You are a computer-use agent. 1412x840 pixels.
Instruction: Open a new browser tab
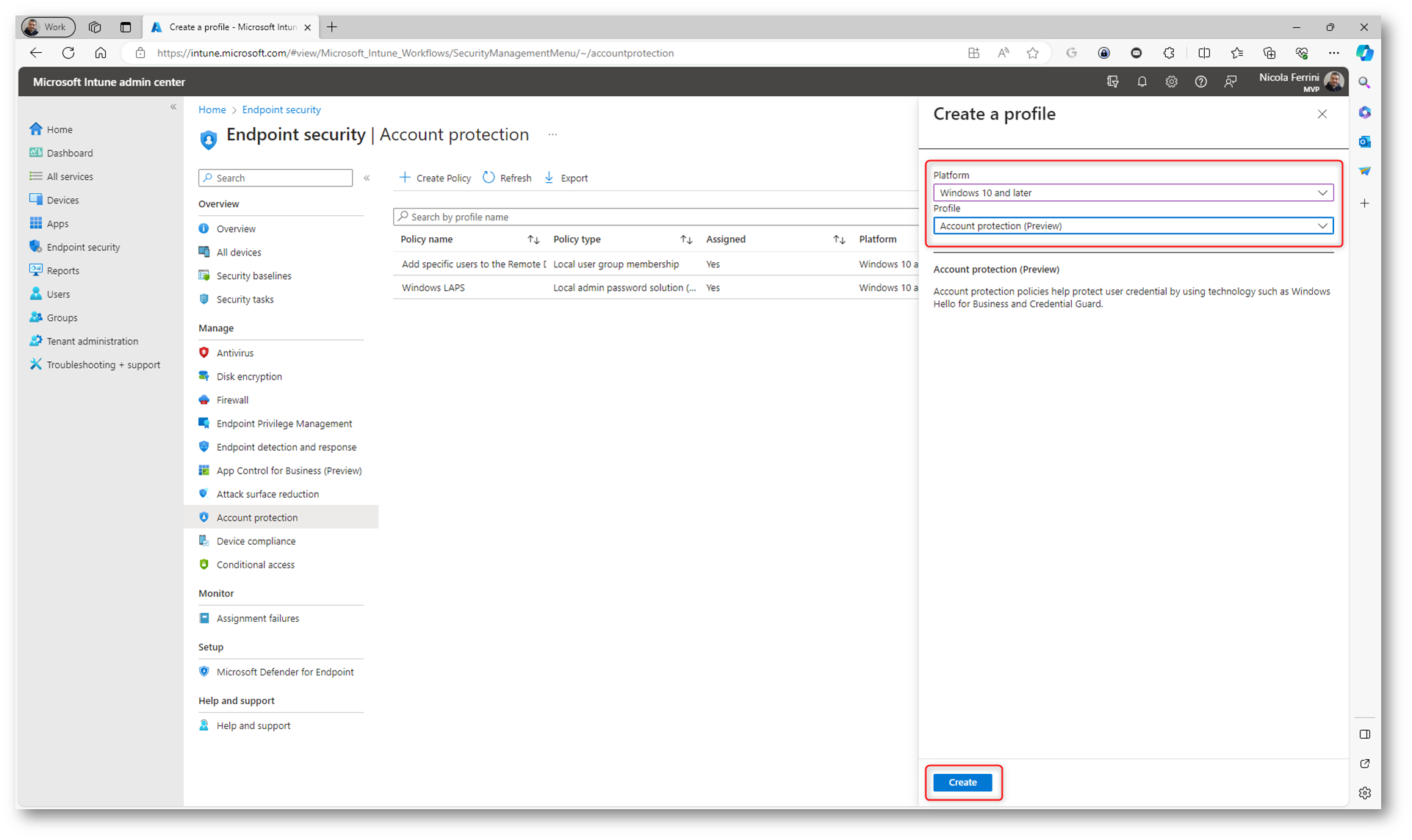pos(332,27)
